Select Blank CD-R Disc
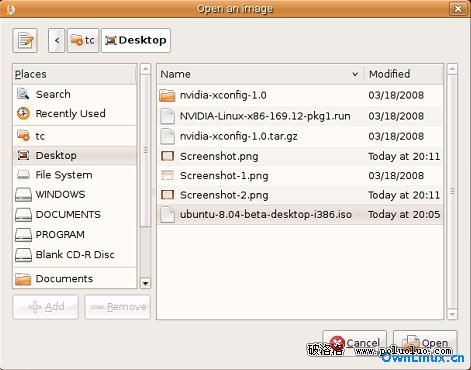The width and height of the screenshot is (471, 370). 75,255
